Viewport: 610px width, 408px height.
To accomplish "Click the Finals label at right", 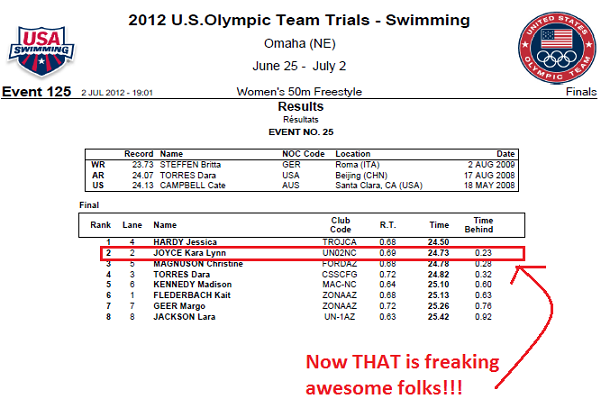I will (x=581, y=92).
